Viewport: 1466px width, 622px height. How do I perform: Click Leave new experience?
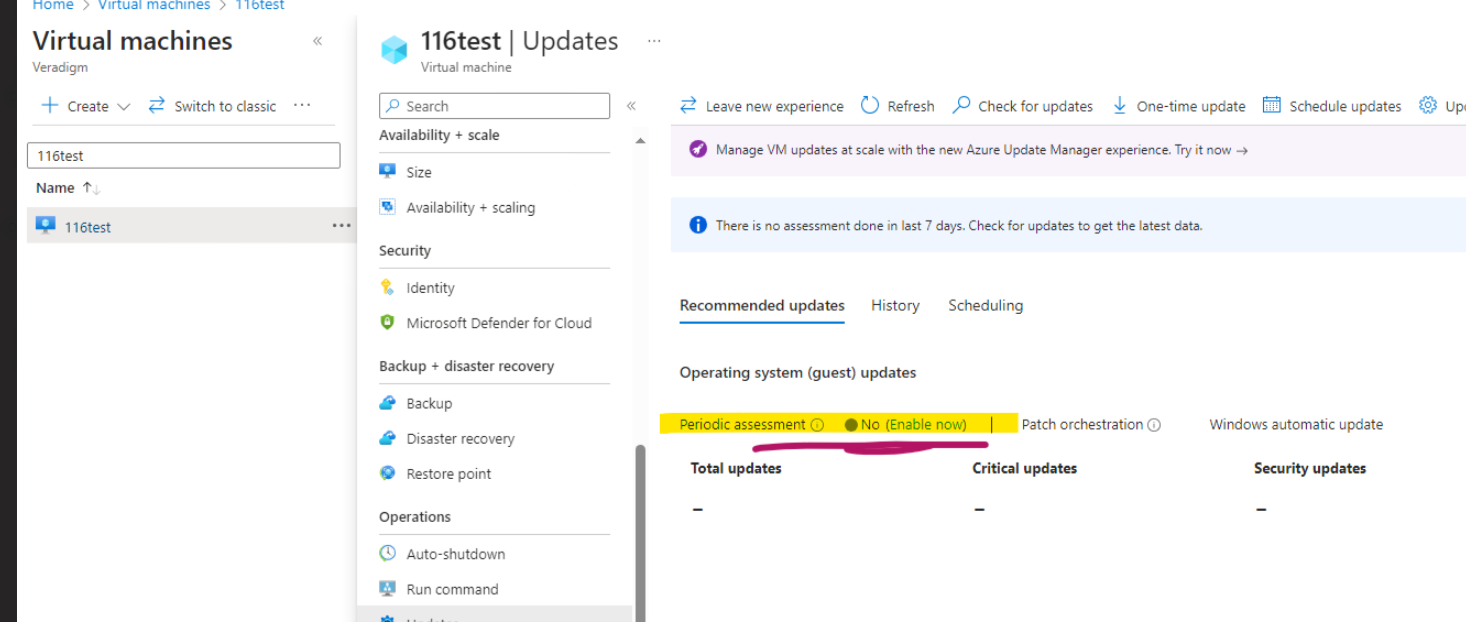pyautogui.click(x=762, y=106)
